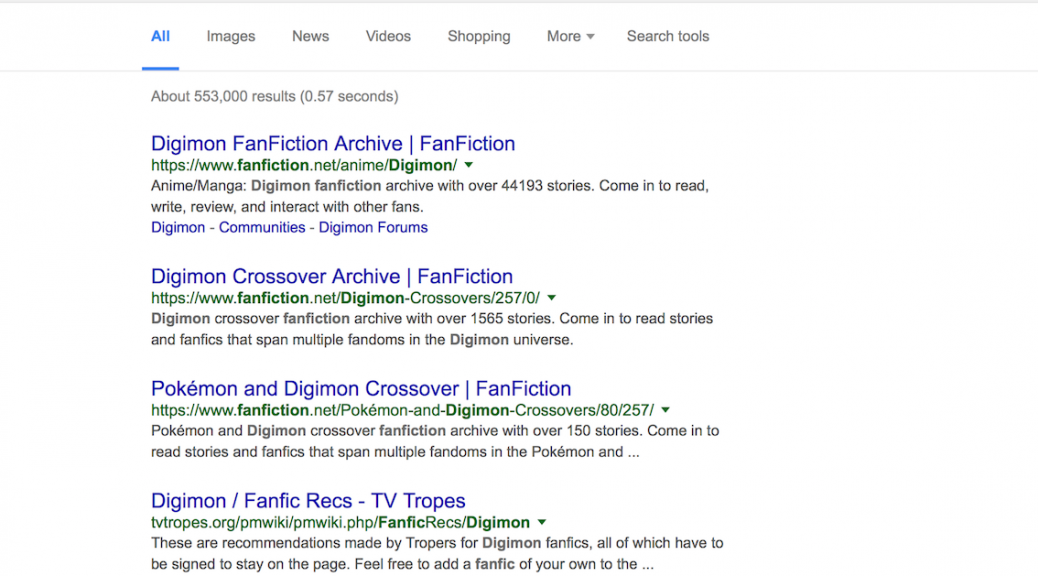Expand the More search categories dropdown
The height and width of the screenshot is (576, 1038).
click(570, 36)
